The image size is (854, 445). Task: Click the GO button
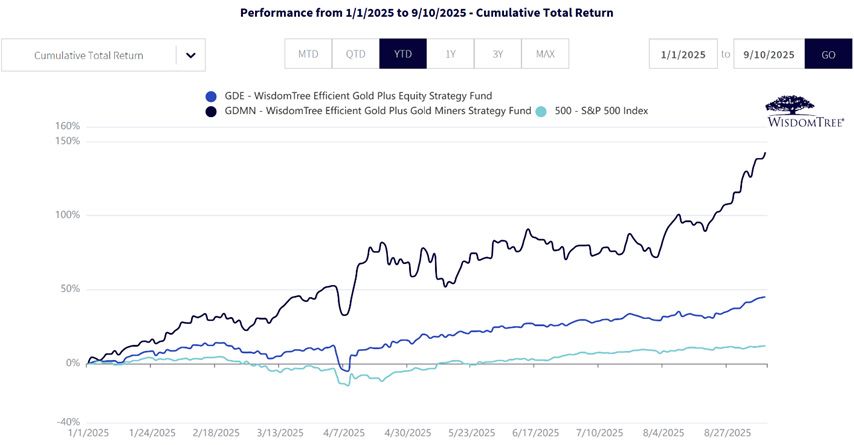pos(828,54)
